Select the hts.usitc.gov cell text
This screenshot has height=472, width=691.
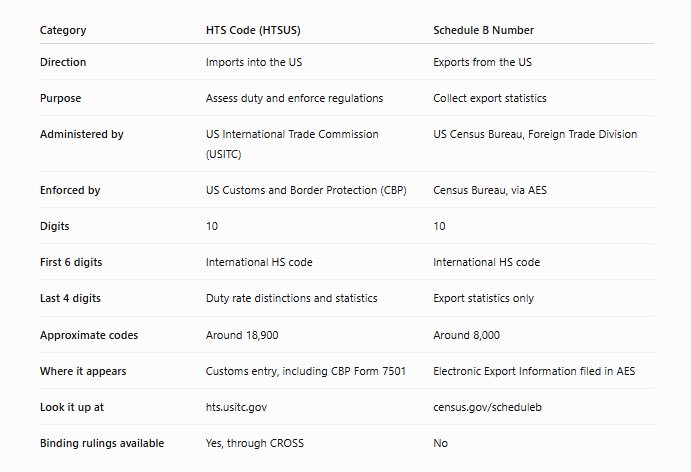(x=236, y=407)
